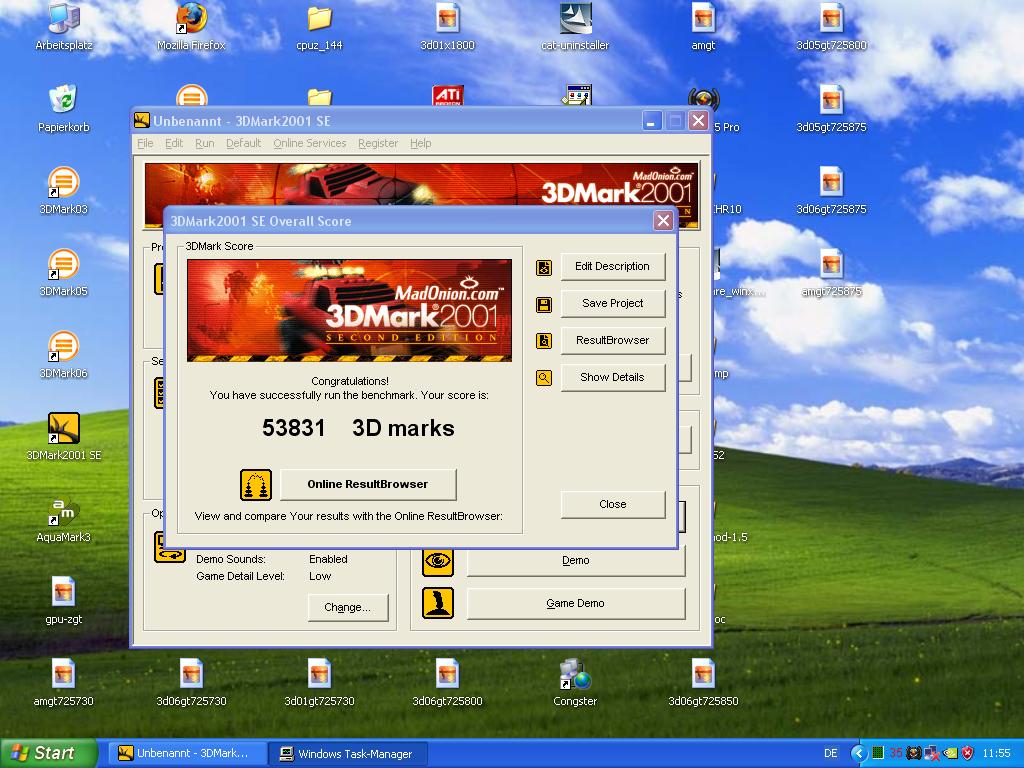1024x768 pixels.
Task: Open the Help menu
Action: [421, 143]
